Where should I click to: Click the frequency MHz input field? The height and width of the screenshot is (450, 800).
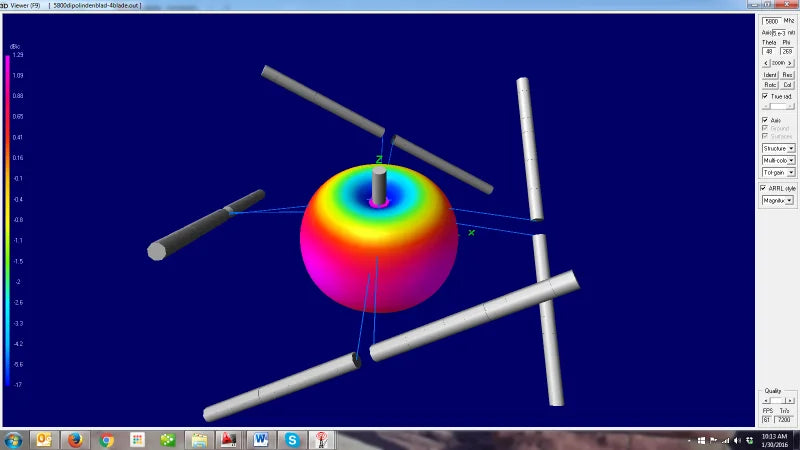pos(771,20)
